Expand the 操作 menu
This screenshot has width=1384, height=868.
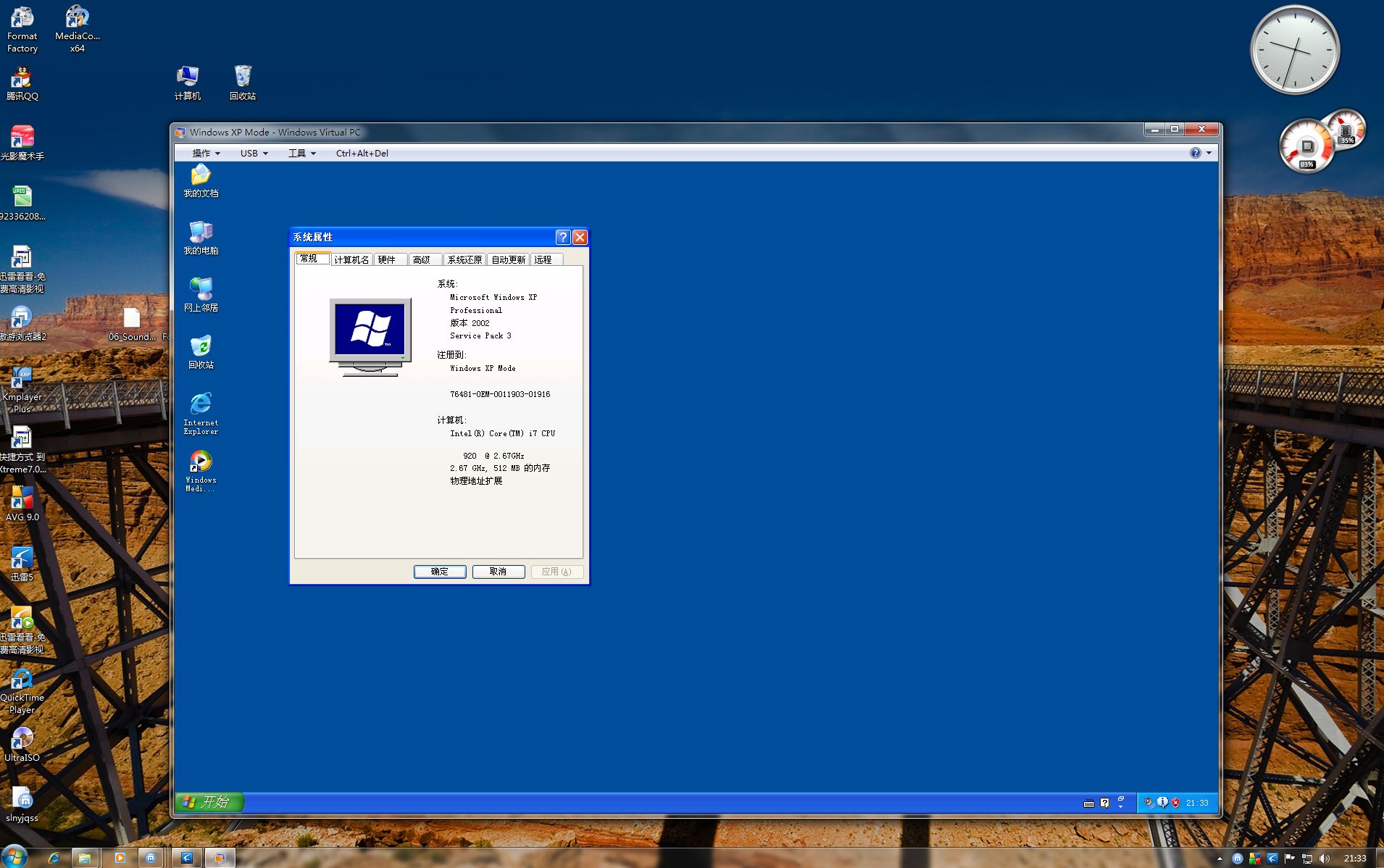coord(206,153)
